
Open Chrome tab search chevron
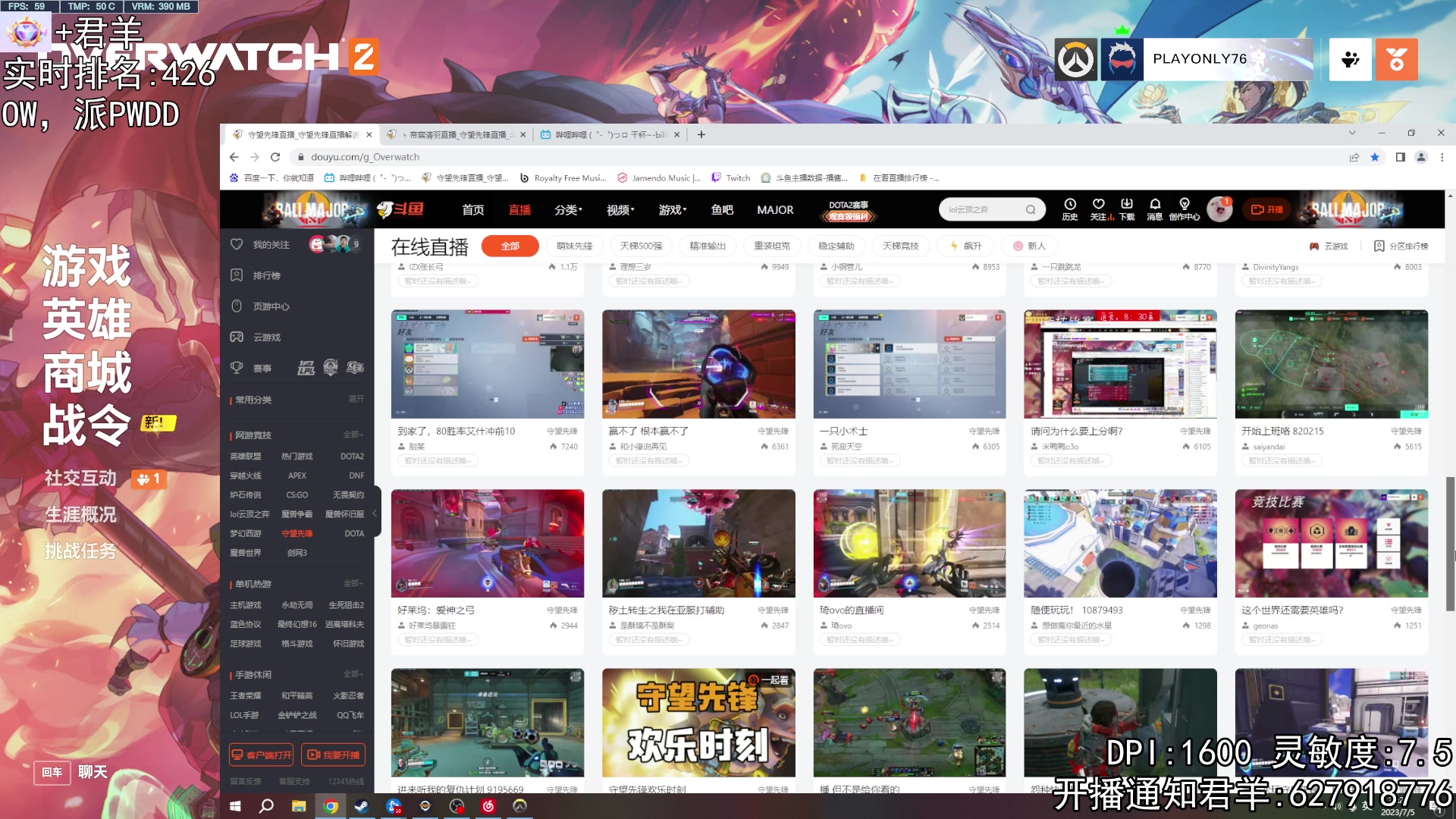point(1351,133)
